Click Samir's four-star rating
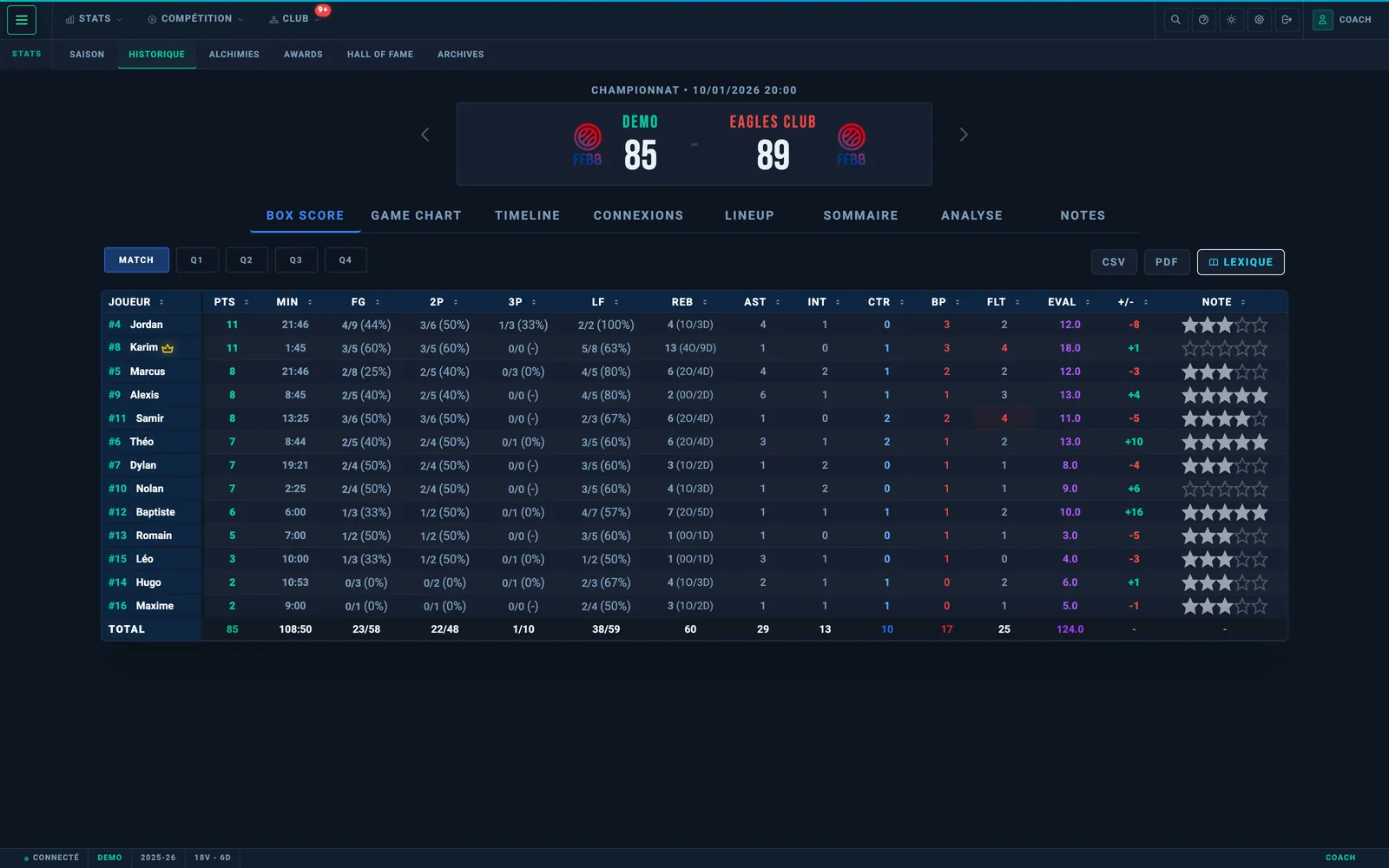The height and width of the screenshot is (868, 1389). coord(1225,418)
